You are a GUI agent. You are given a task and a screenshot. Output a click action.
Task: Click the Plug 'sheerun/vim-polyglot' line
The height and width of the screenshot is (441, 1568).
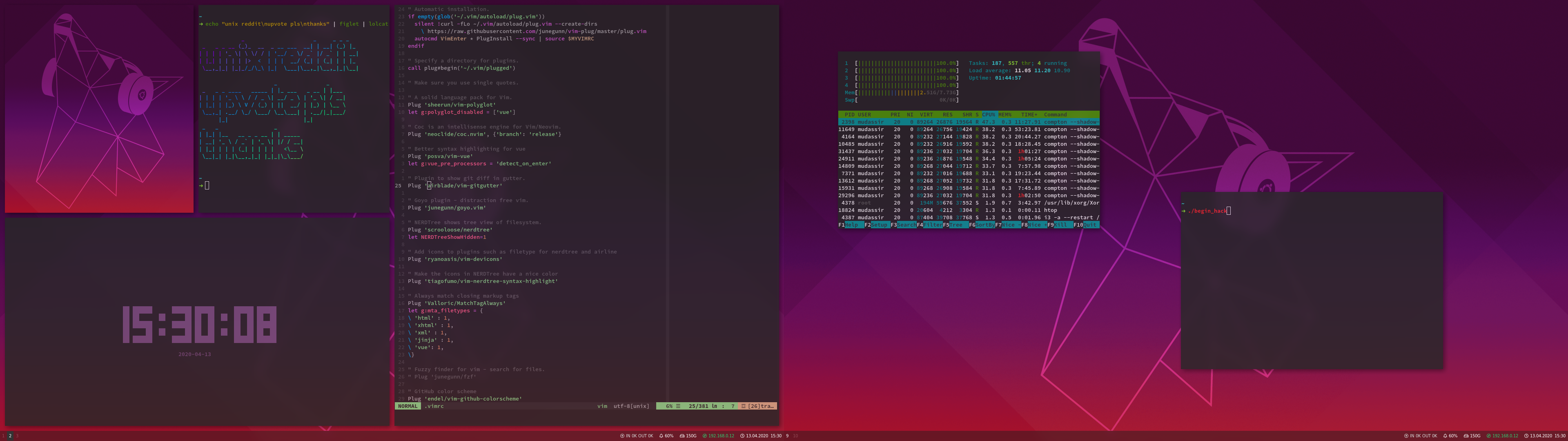coord(452,105)
